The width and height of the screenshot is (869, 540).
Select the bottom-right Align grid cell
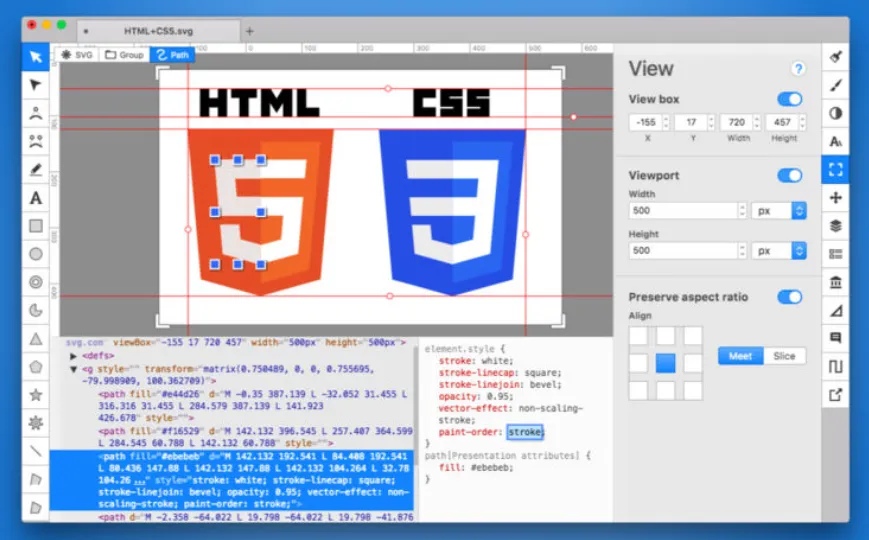coord(693,390)
